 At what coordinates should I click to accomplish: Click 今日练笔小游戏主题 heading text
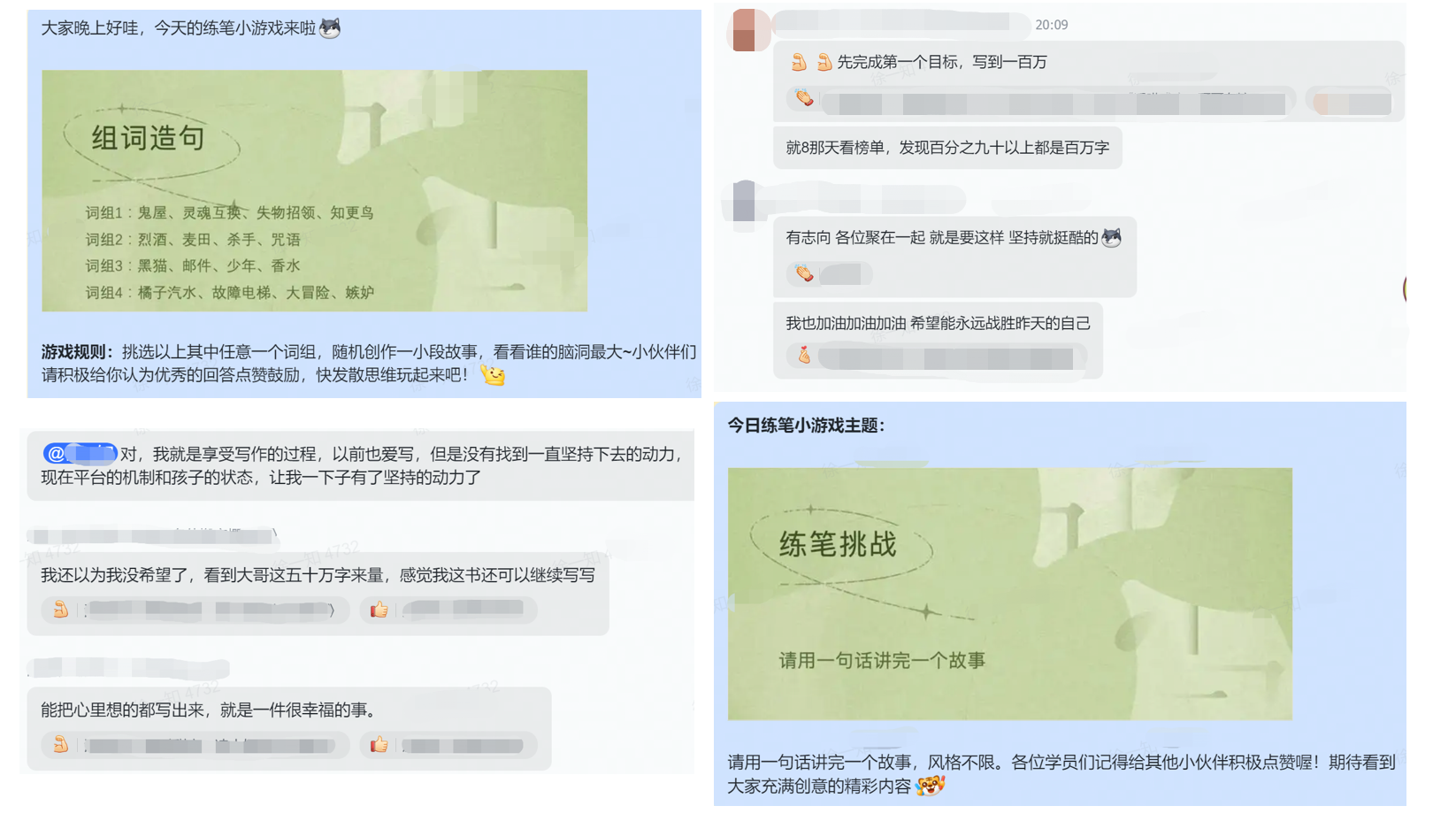coord(806,426)
